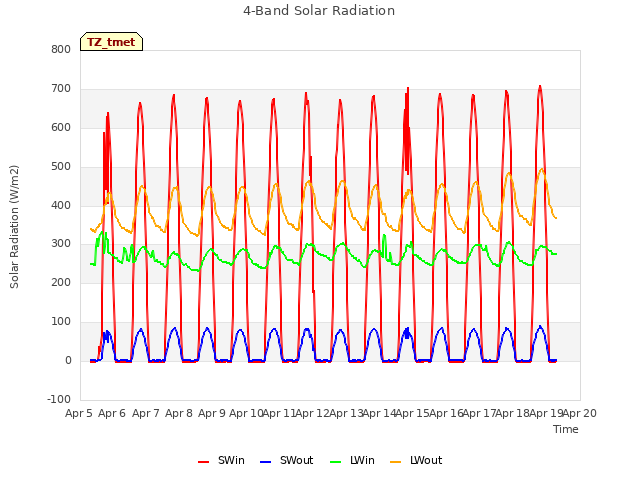Click the Apr 19 SWin peak near 700

click(x=540, y=87)
